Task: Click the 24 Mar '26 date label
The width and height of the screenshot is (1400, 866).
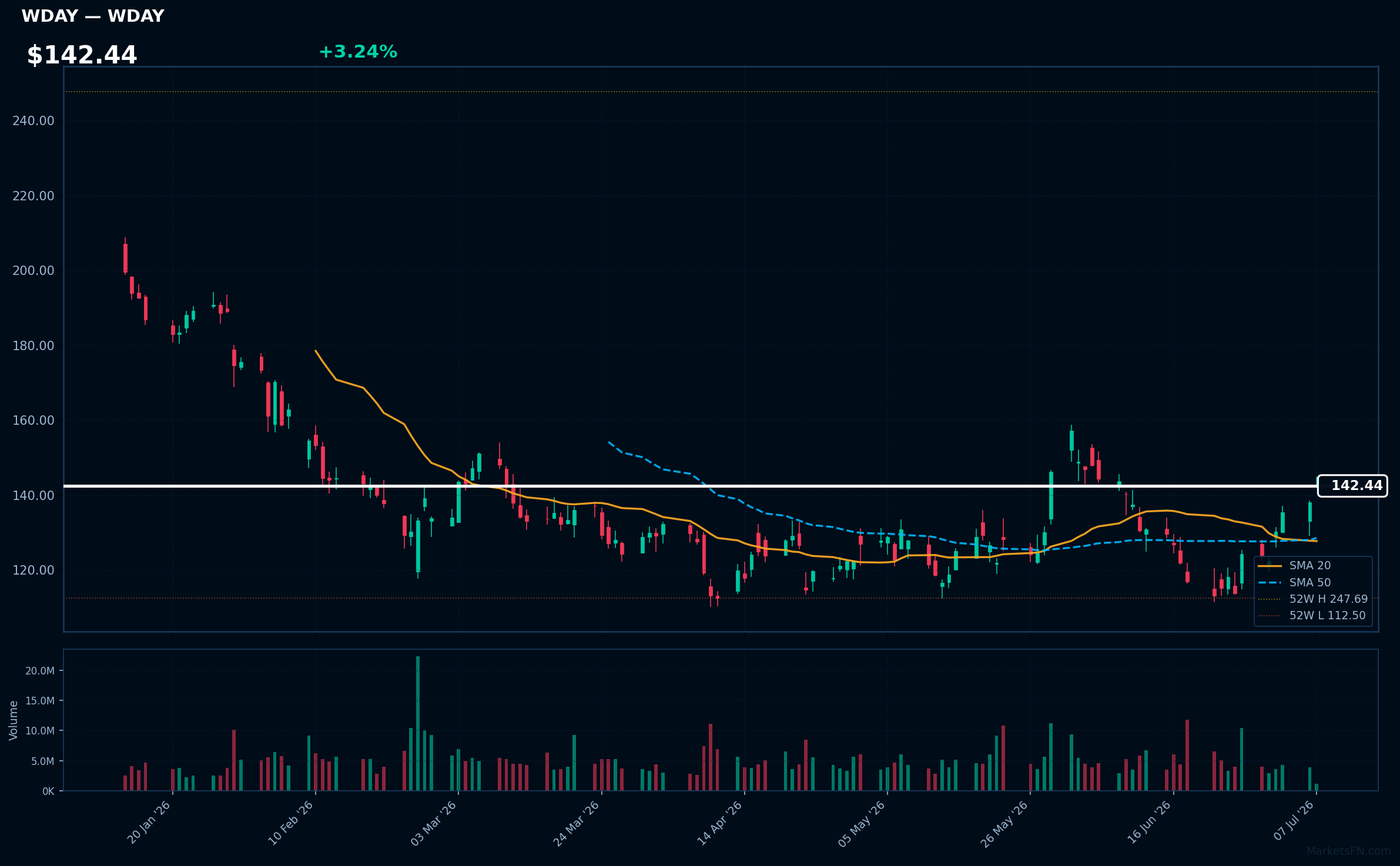Action: (577, 823)
